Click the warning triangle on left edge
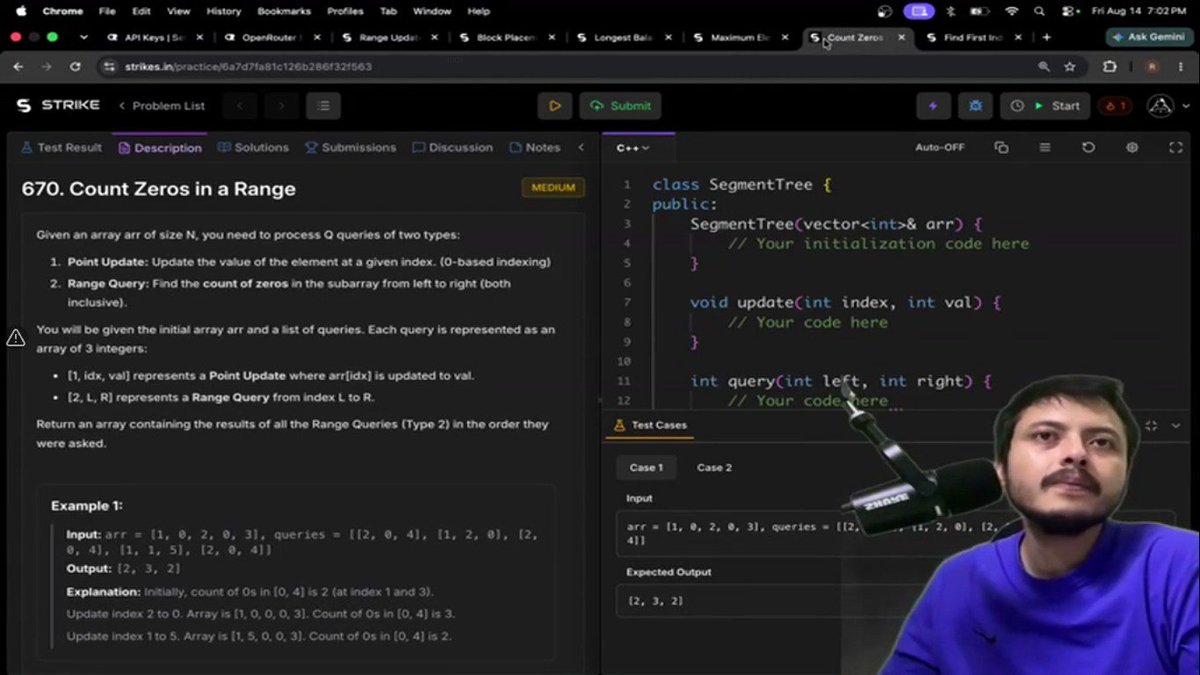This screenshot has height=675, width=1200. [x=15, y=338]
